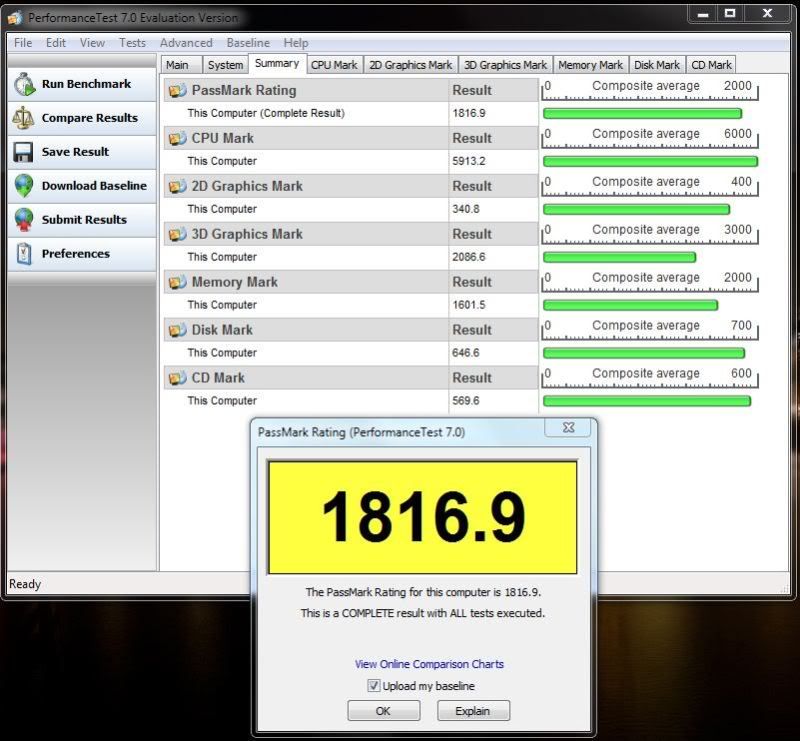Screen dimensions: 800x741
Task: Click the Ready status bar text
Action: click(24, 584)
